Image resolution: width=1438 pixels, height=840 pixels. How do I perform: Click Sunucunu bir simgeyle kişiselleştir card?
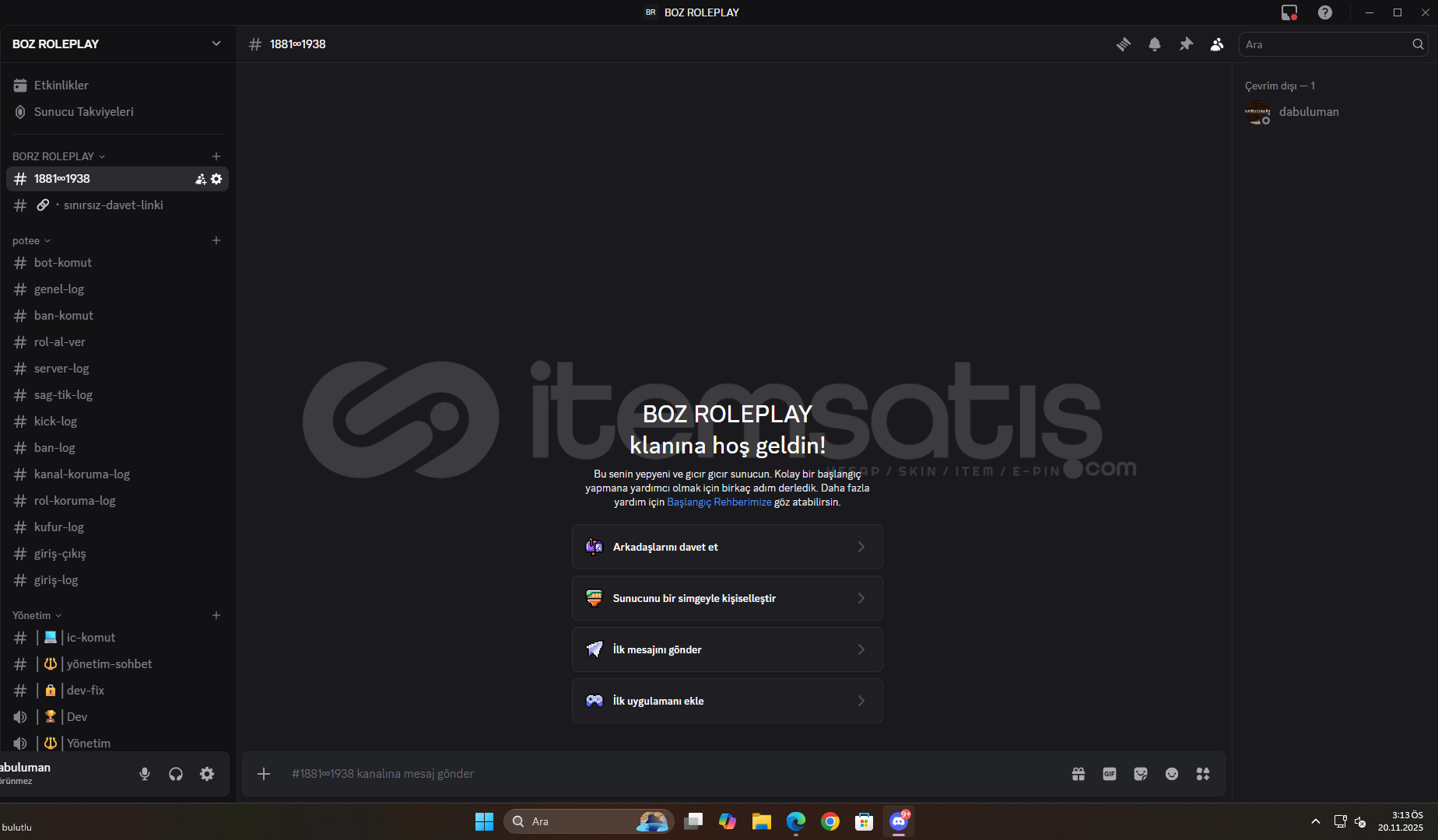tap(728, 598)
